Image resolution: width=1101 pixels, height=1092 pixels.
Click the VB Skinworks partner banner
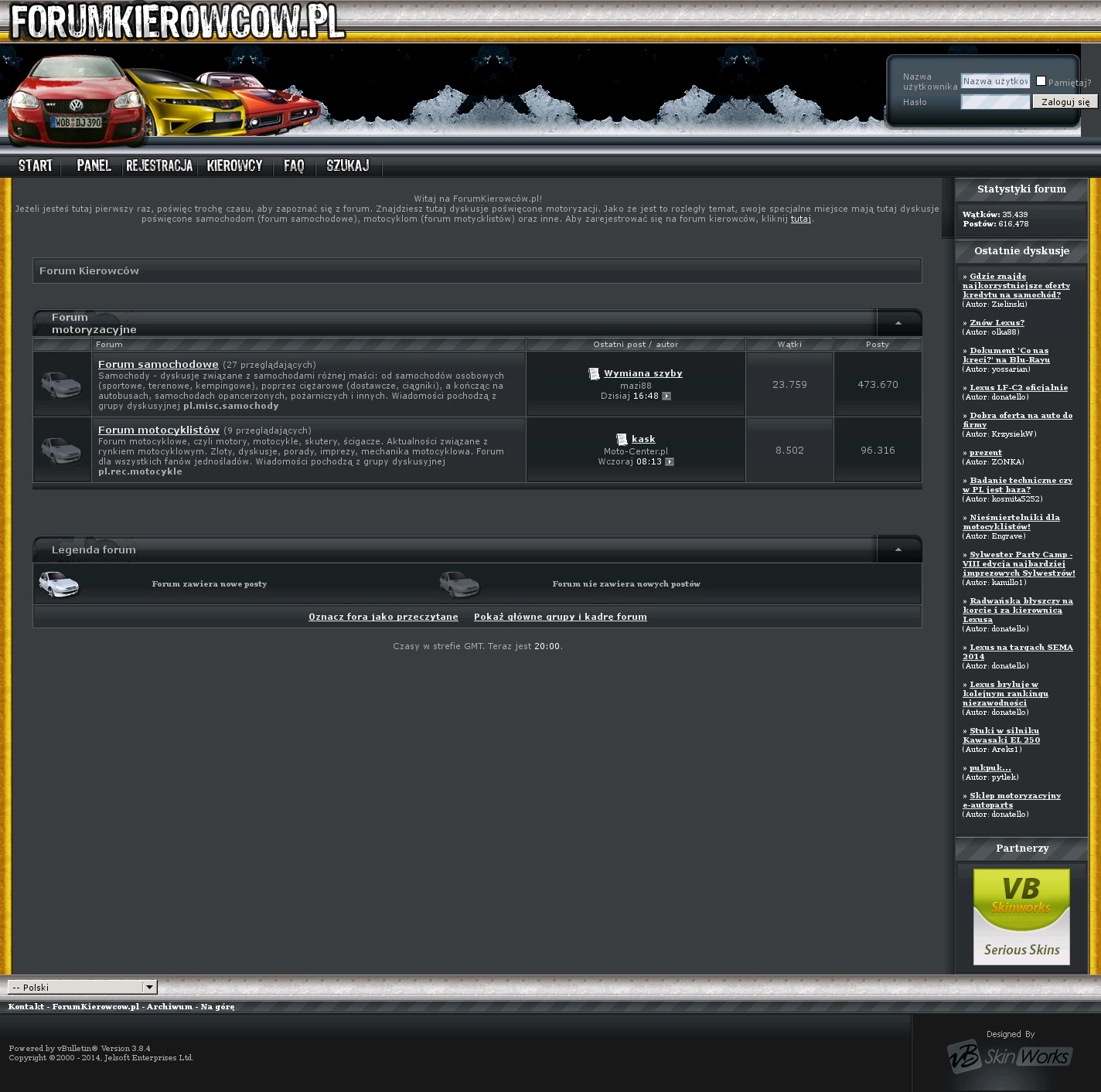pos(1021,916)
